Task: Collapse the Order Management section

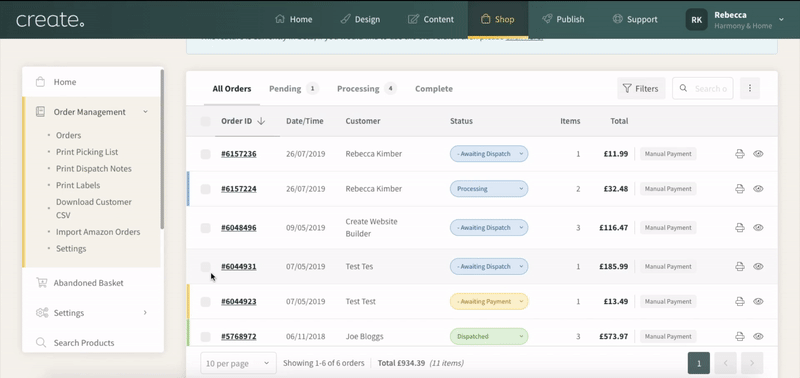Action: 145,112
